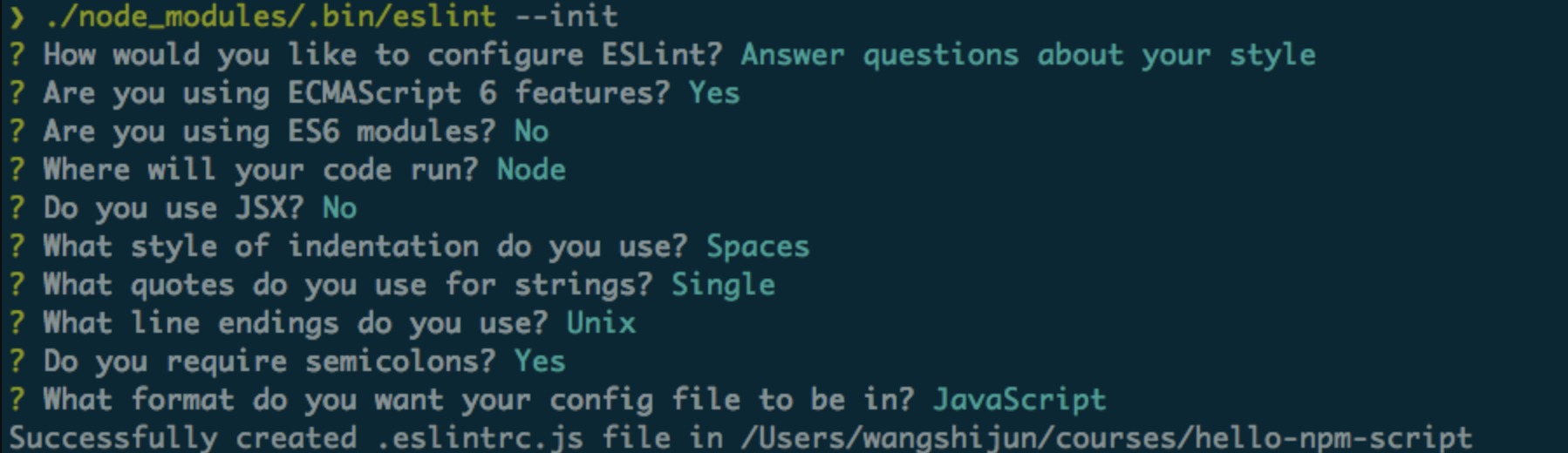Click the shell prompt arrow symbol
Image resolution: width=1568 pixels, height=453 pixels.
[17, 16]
